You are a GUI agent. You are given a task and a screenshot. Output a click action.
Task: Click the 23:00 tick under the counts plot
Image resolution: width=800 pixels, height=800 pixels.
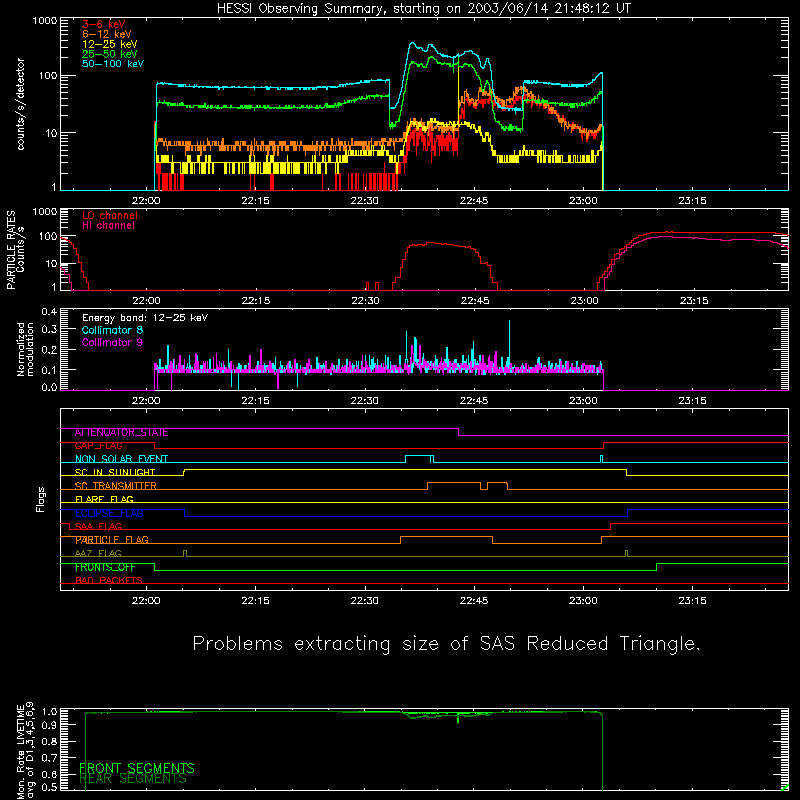tap(583, 201)
